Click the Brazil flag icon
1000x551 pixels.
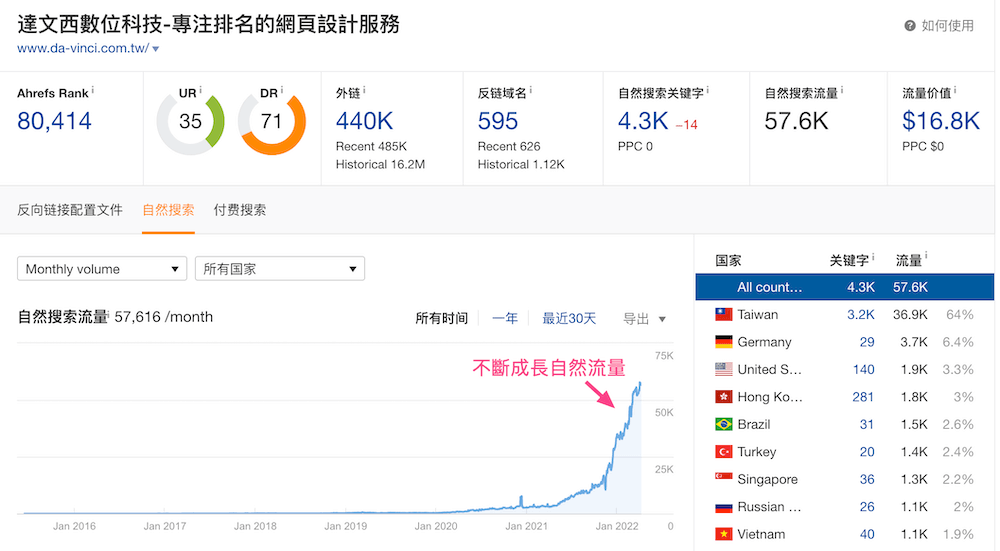[x=723, y=424]
